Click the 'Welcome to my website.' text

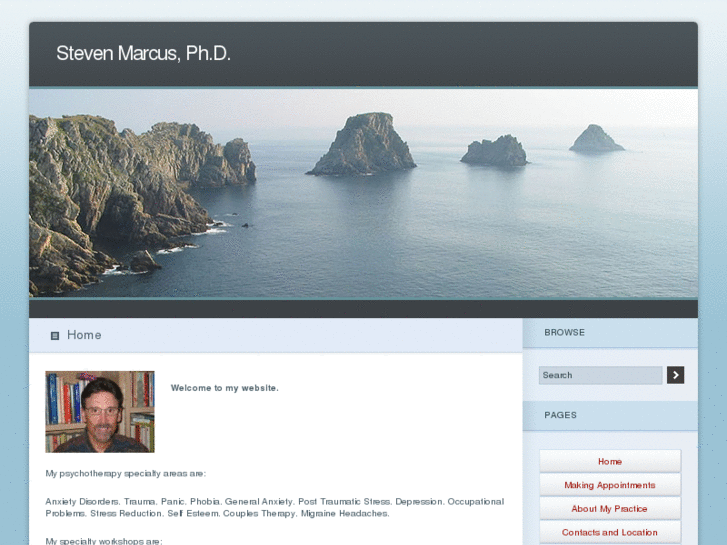pos(224,388)
